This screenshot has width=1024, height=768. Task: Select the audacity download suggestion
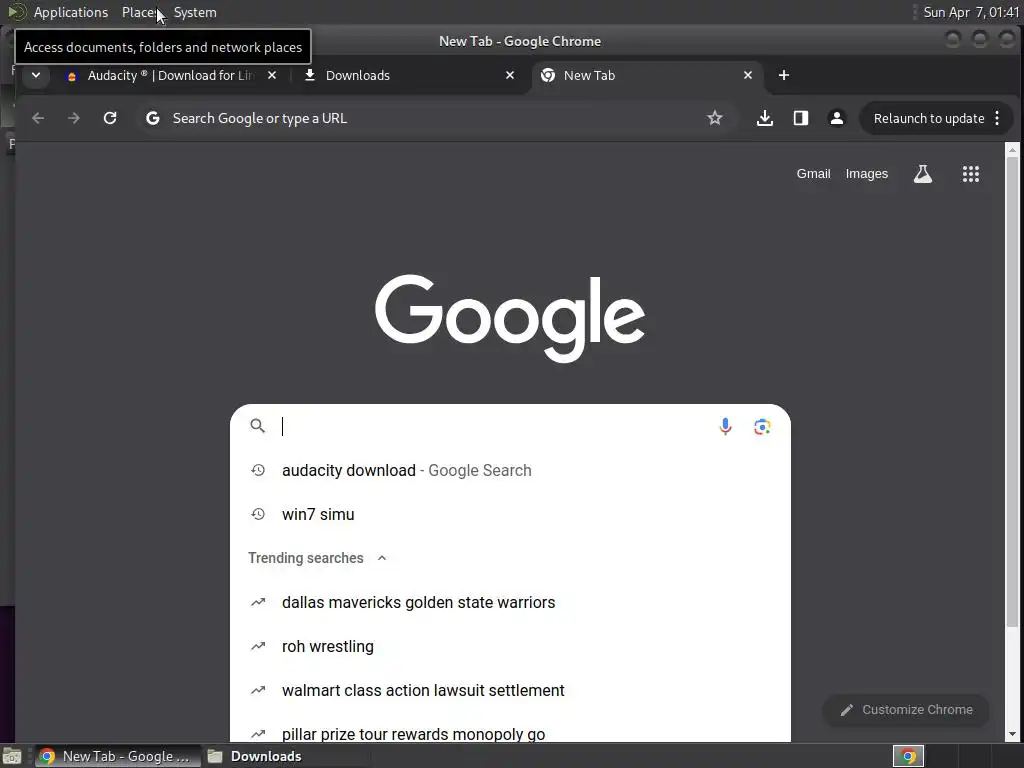510,470
